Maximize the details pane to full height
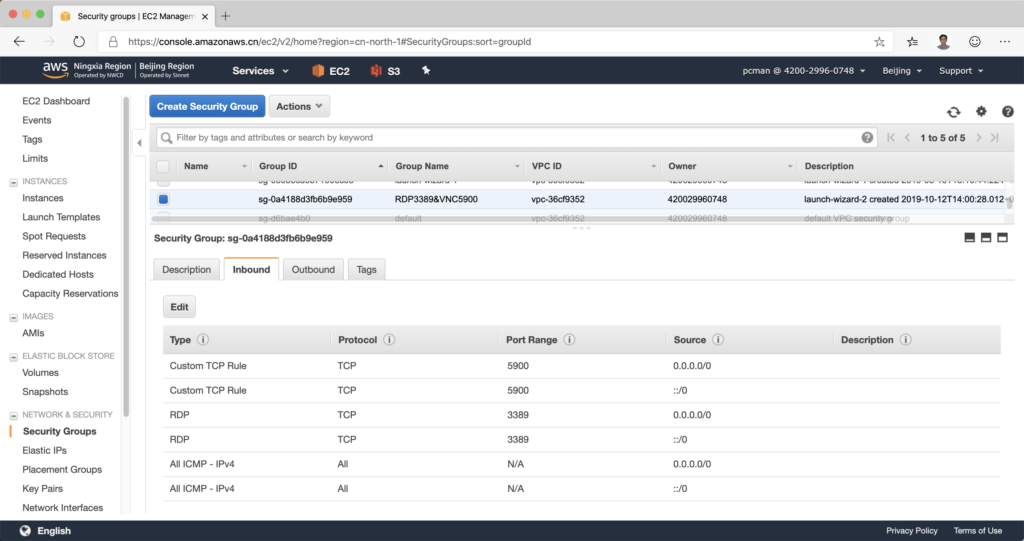Image resolution: width=1024 pixels, height=541 pixels. (1002, 238)
